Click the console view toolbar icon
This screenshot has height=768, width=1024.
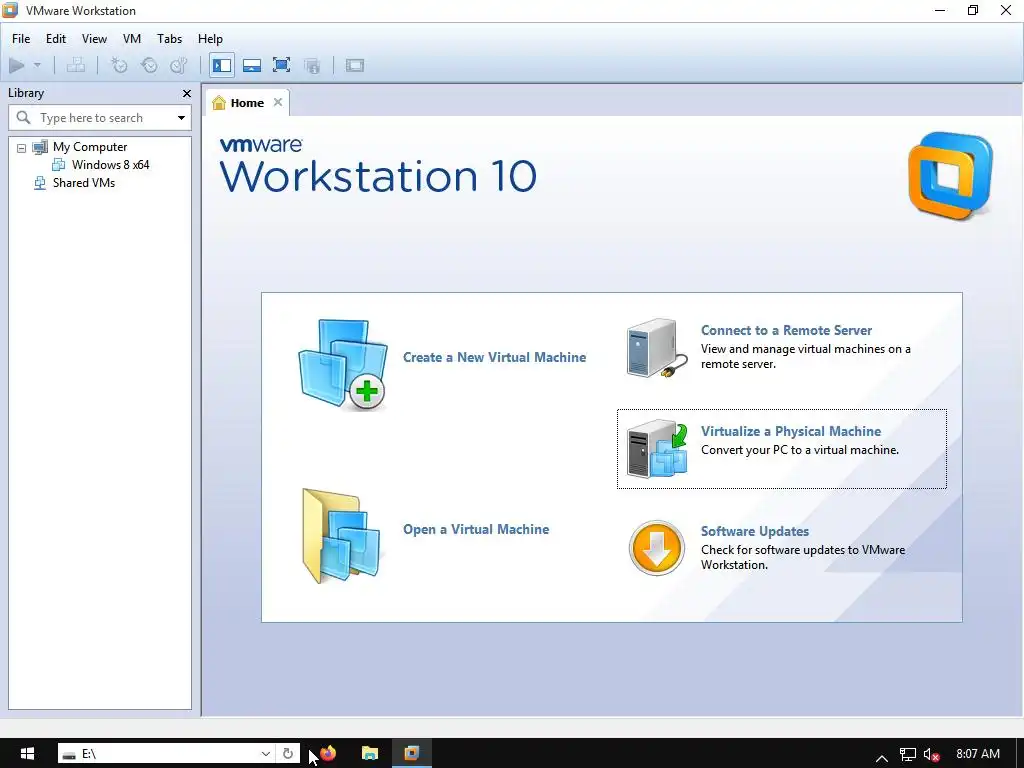click(x=355, y=65)
